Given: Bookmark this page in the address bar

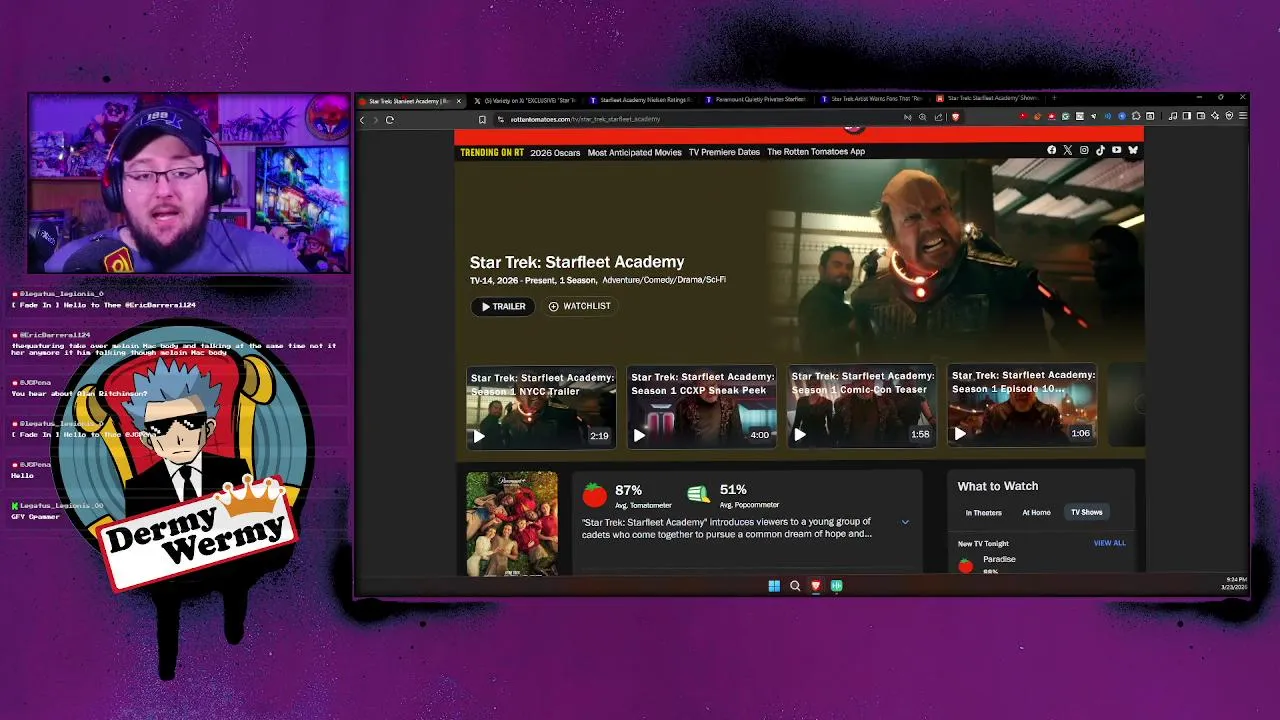Looking at the screenshot, I should (x=482, y=119).
